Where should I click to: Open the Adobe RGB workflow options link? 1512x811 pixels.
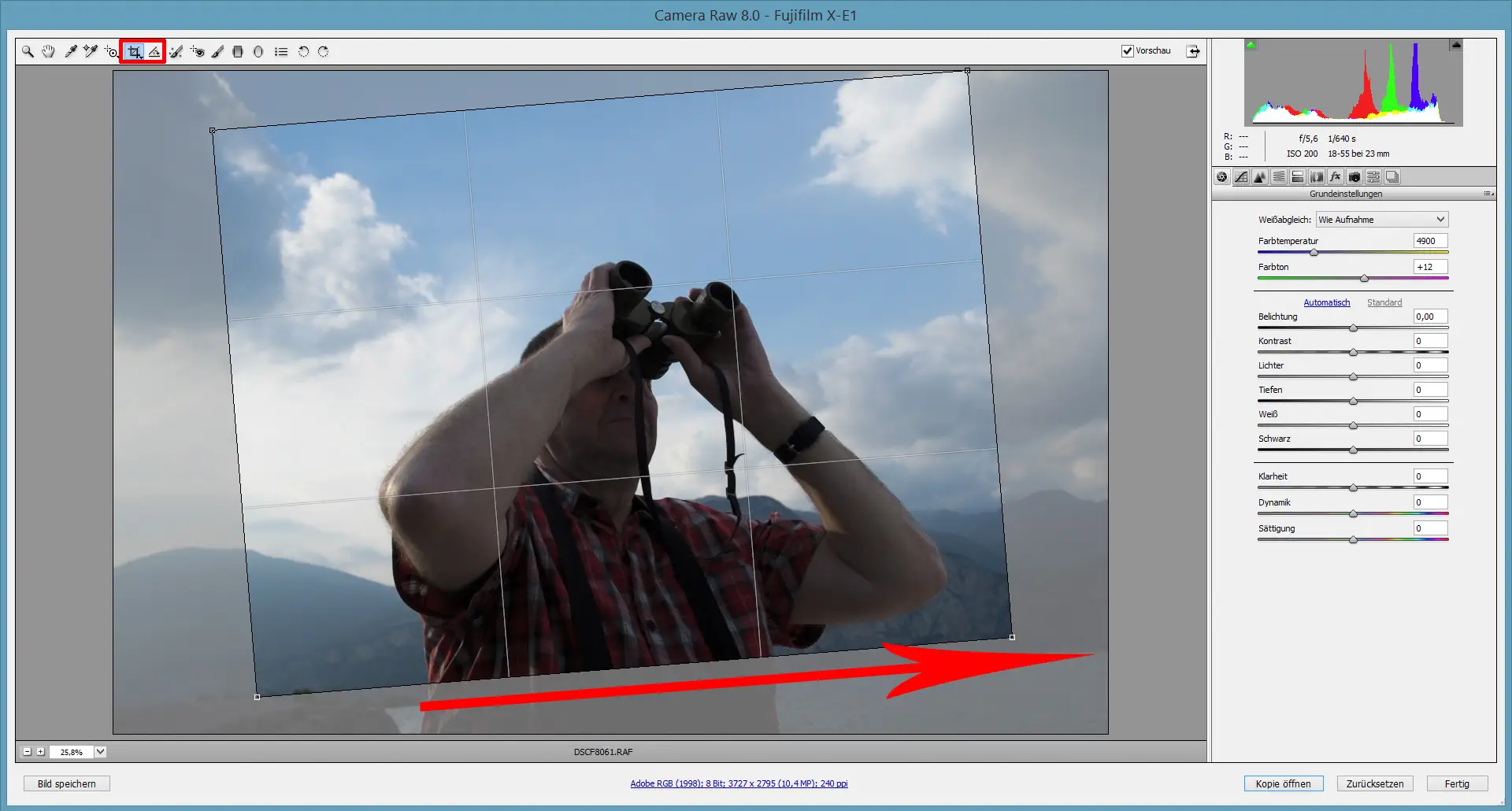[739, 783]
